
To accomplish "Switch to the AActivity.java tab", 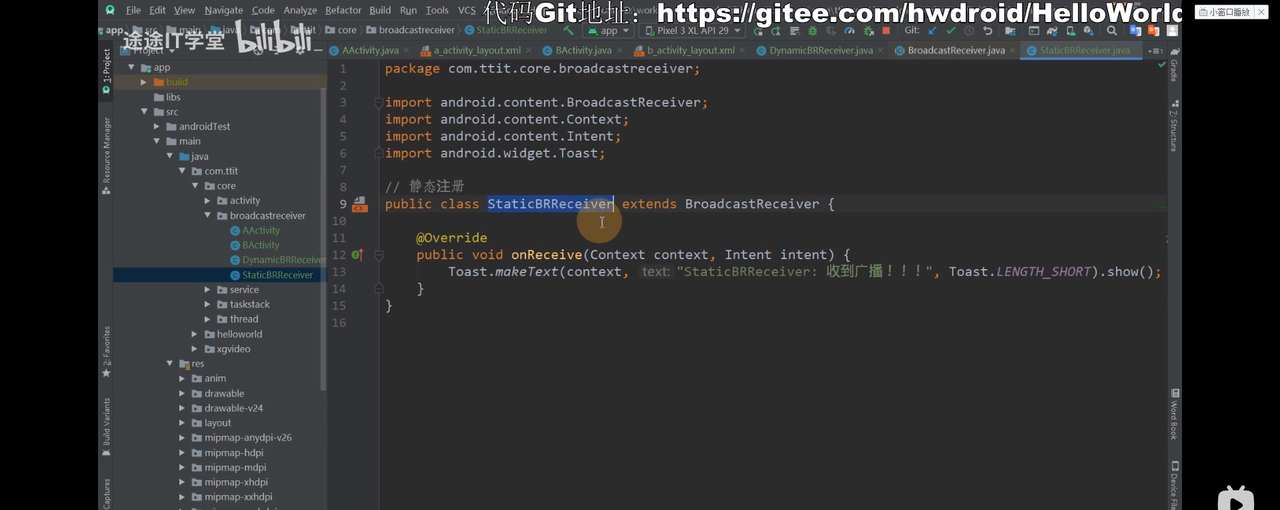I will click(369, 50).
